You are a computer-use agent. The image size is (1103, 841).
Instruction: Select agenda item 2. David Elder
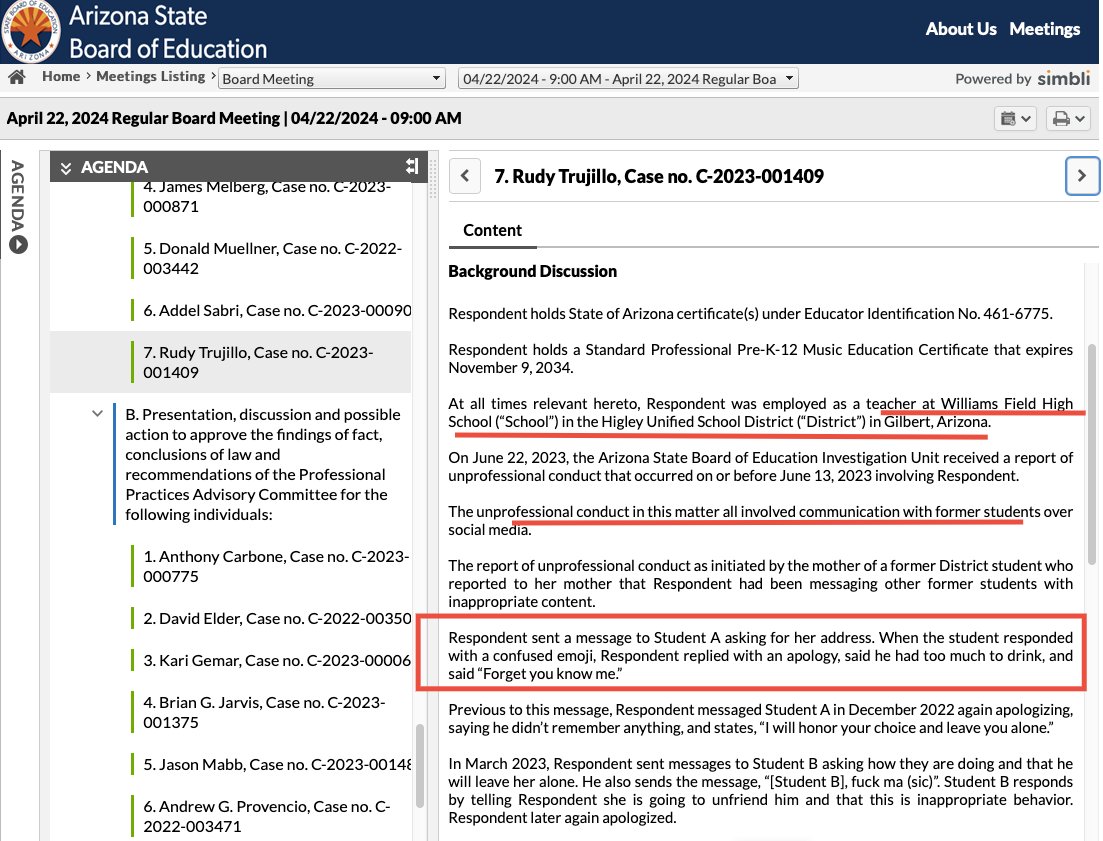click(277, 618)
